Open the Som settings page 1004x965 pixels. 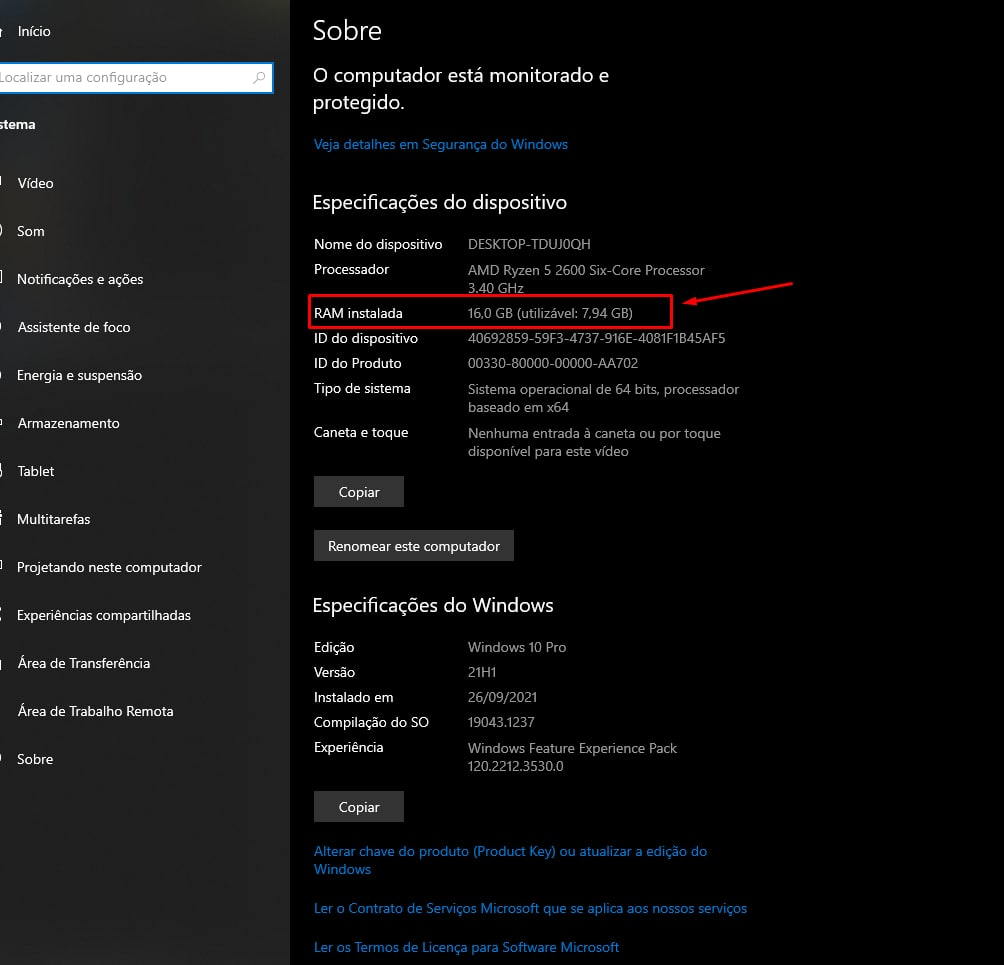[31, 231]
